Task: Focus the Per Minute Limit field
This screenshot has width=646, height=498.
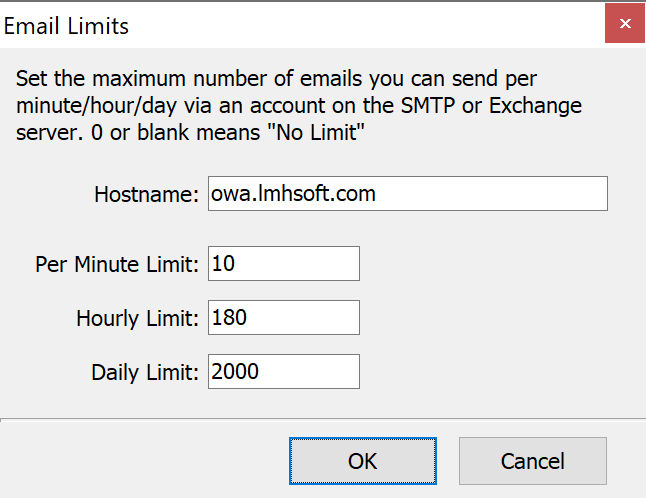Action: [284, 264]
